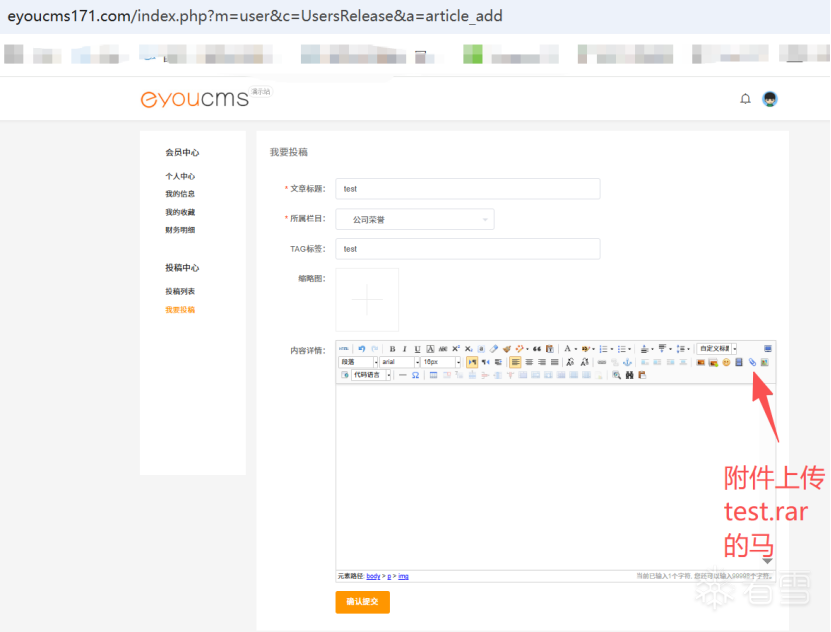Toggle superscript formatting
Screen dimensions: 831x632
(456, 349)
